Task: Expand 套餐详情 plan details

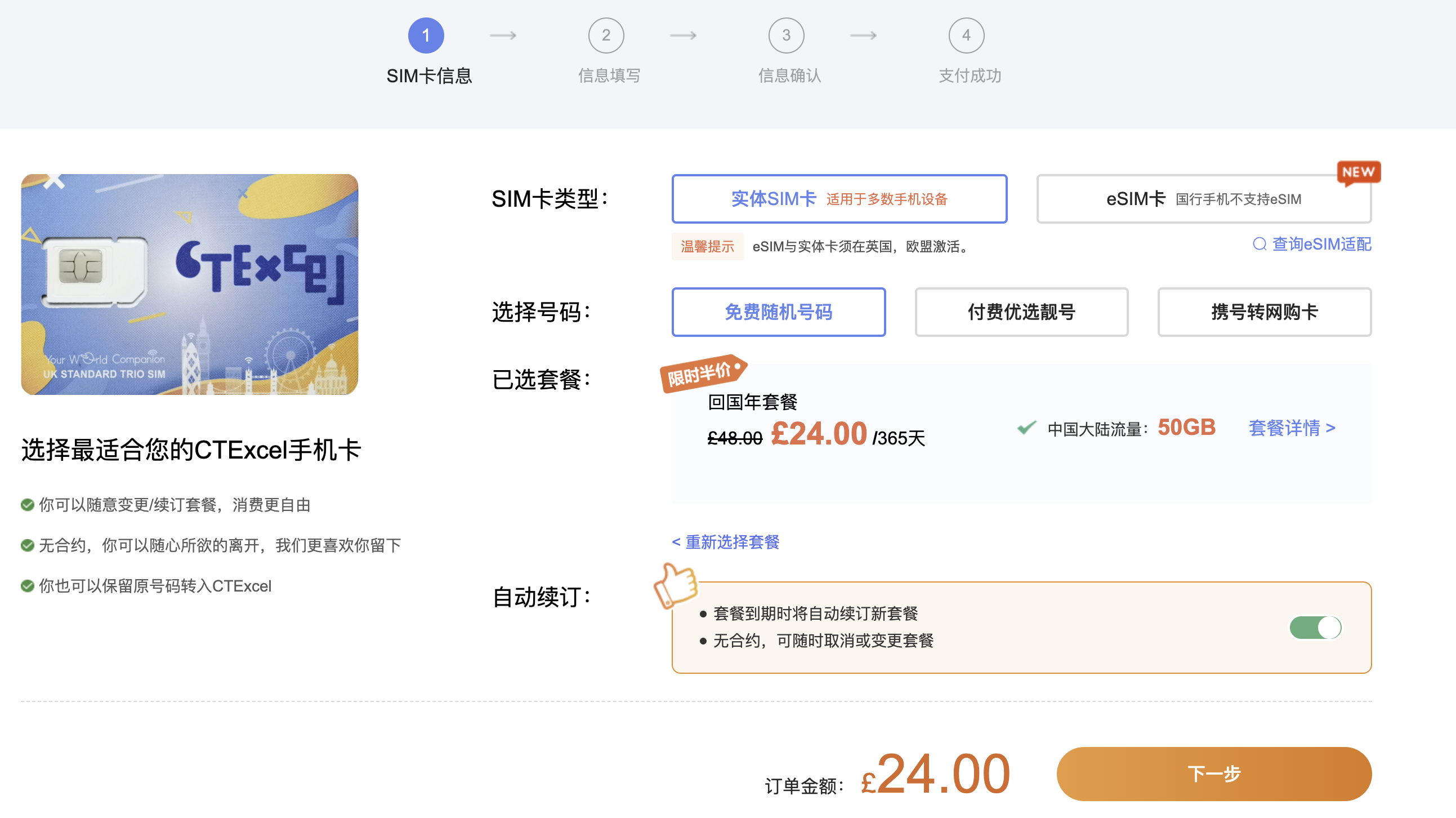Action: point(1292,428)
